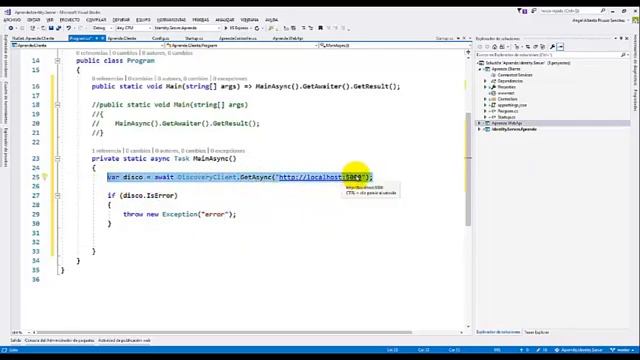
Task: Click the Preview selected items icon in Solution Explorer
Action: tap(561, 47)
